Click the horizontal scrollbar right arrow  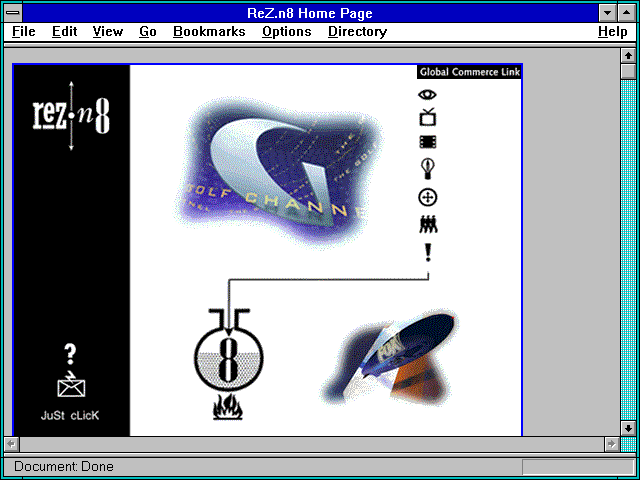click(x=612, y=444)
